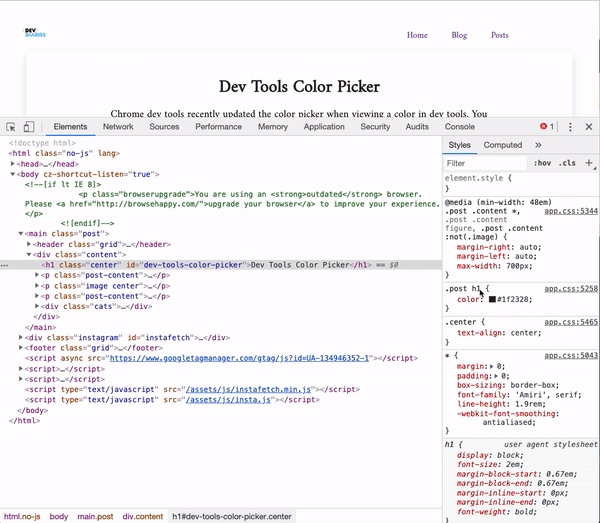Expand the head element node

click(12, 164)
